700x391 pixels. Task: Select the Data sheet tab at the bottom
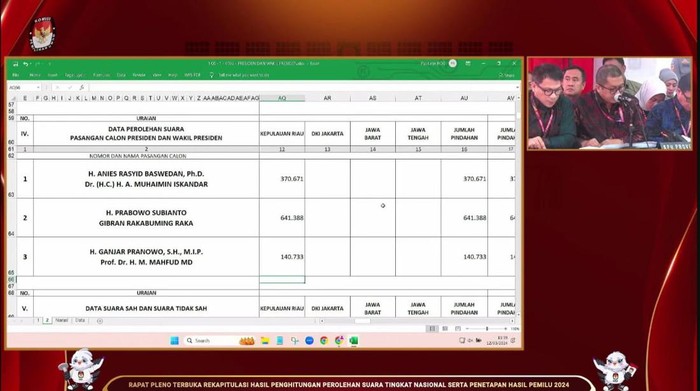pos(80,320)
